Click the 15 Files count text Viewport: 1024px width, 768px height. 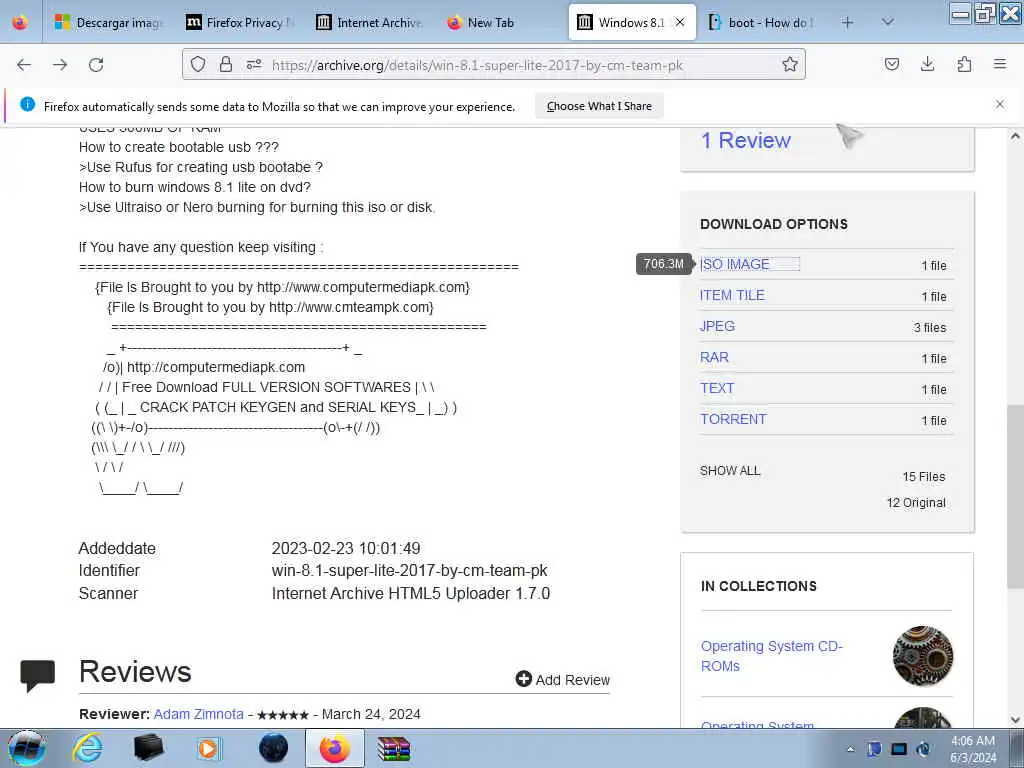923,477
